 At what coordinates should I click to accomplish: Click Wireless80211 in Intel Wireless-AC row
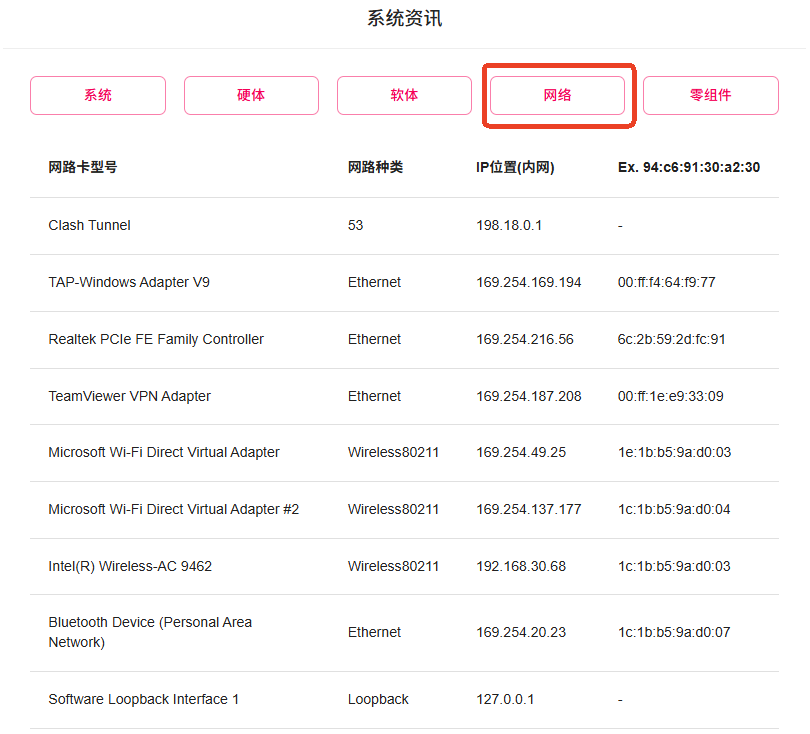pos(393,566)
